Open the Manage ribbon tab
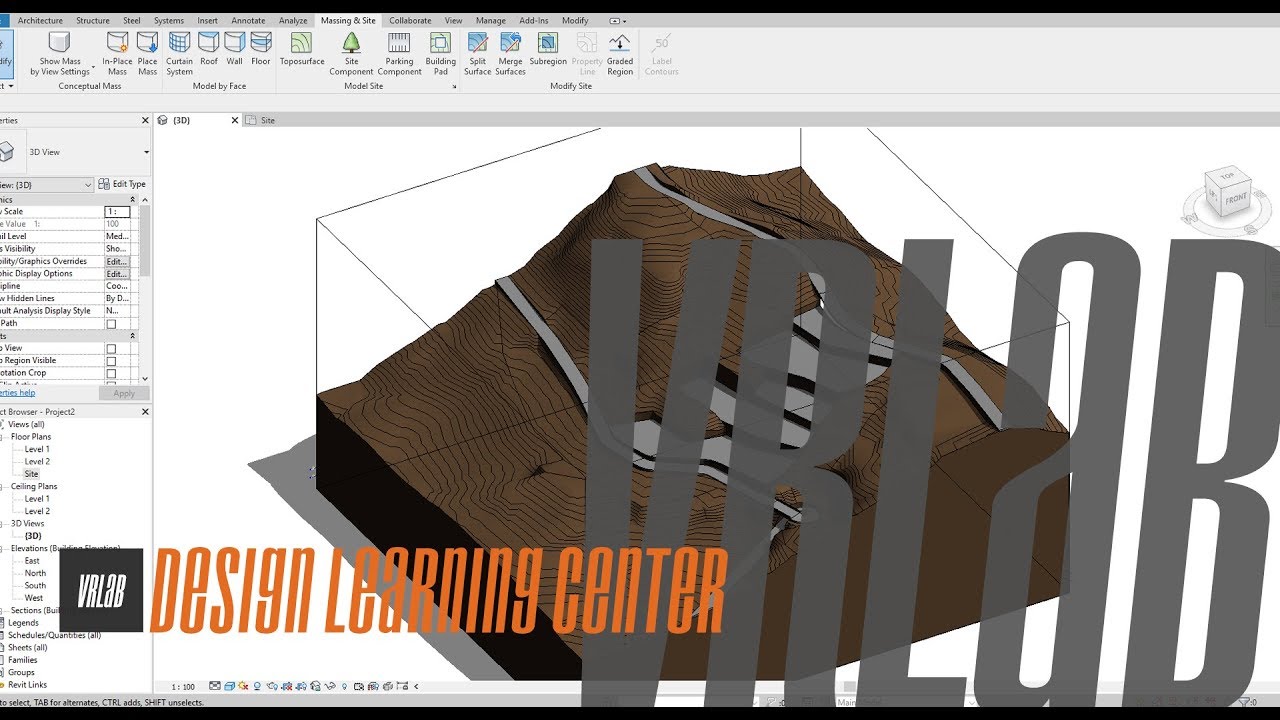This screenshot has height=720, width=1280. click(491, 20)
